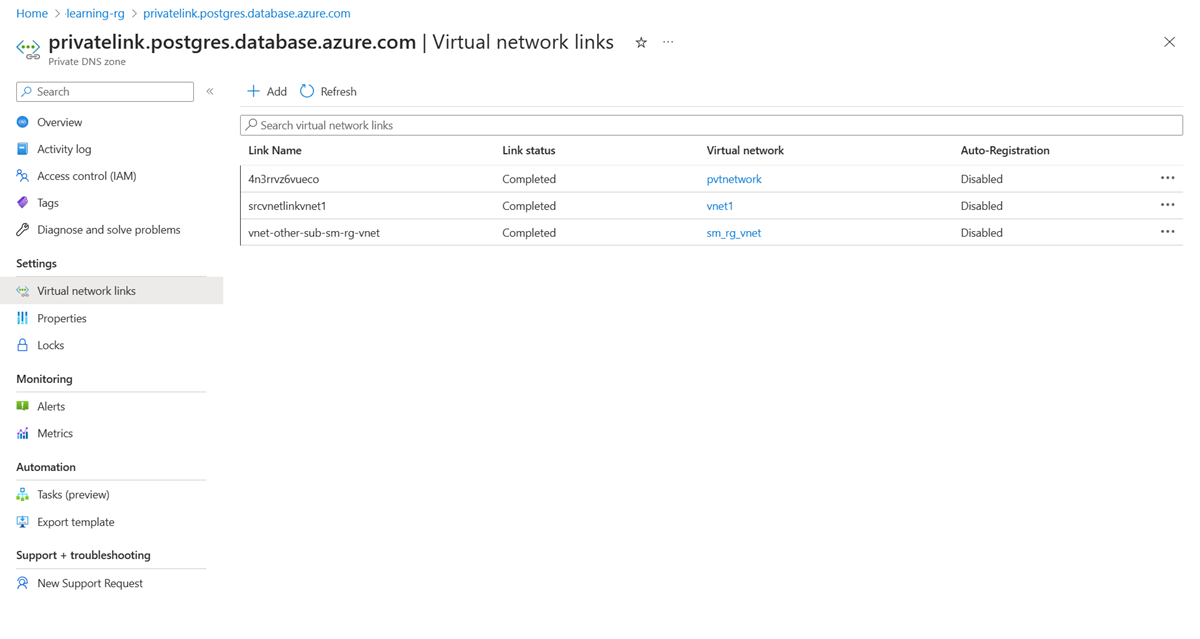The width and height of the screenshot is (1200, 639).
Task: Go to Access control (IAM)
Action: (87, 176)
